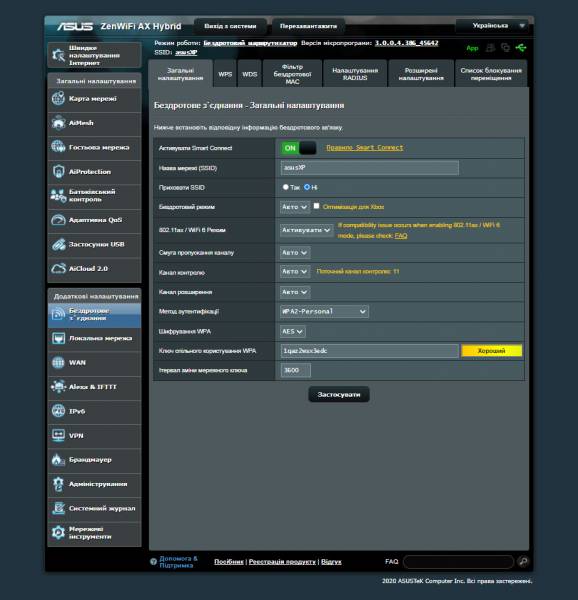Click the logout button in the header
Viewport: 578px width, 600px height.
coord(230,26)
